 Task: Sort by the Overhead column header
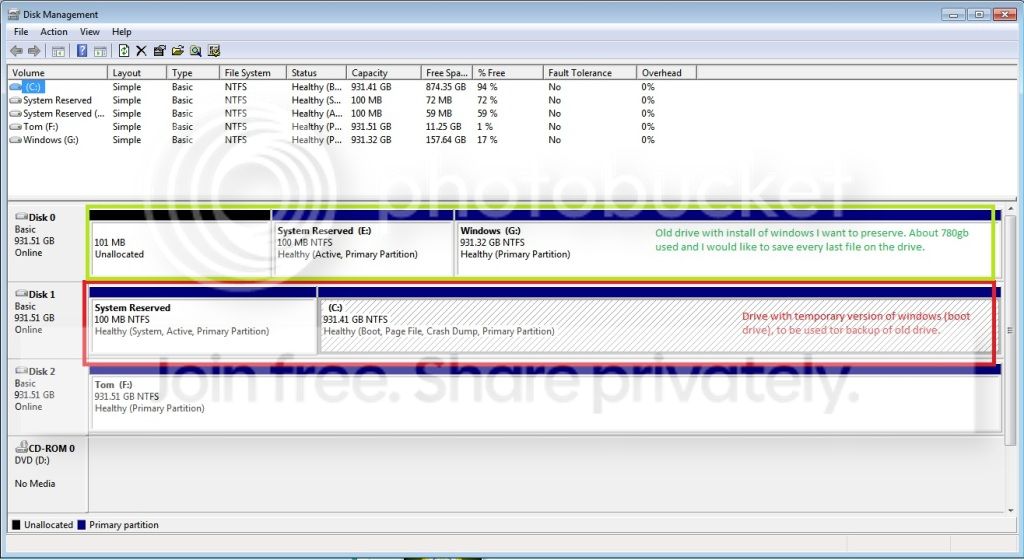click(x=666, y=72)
